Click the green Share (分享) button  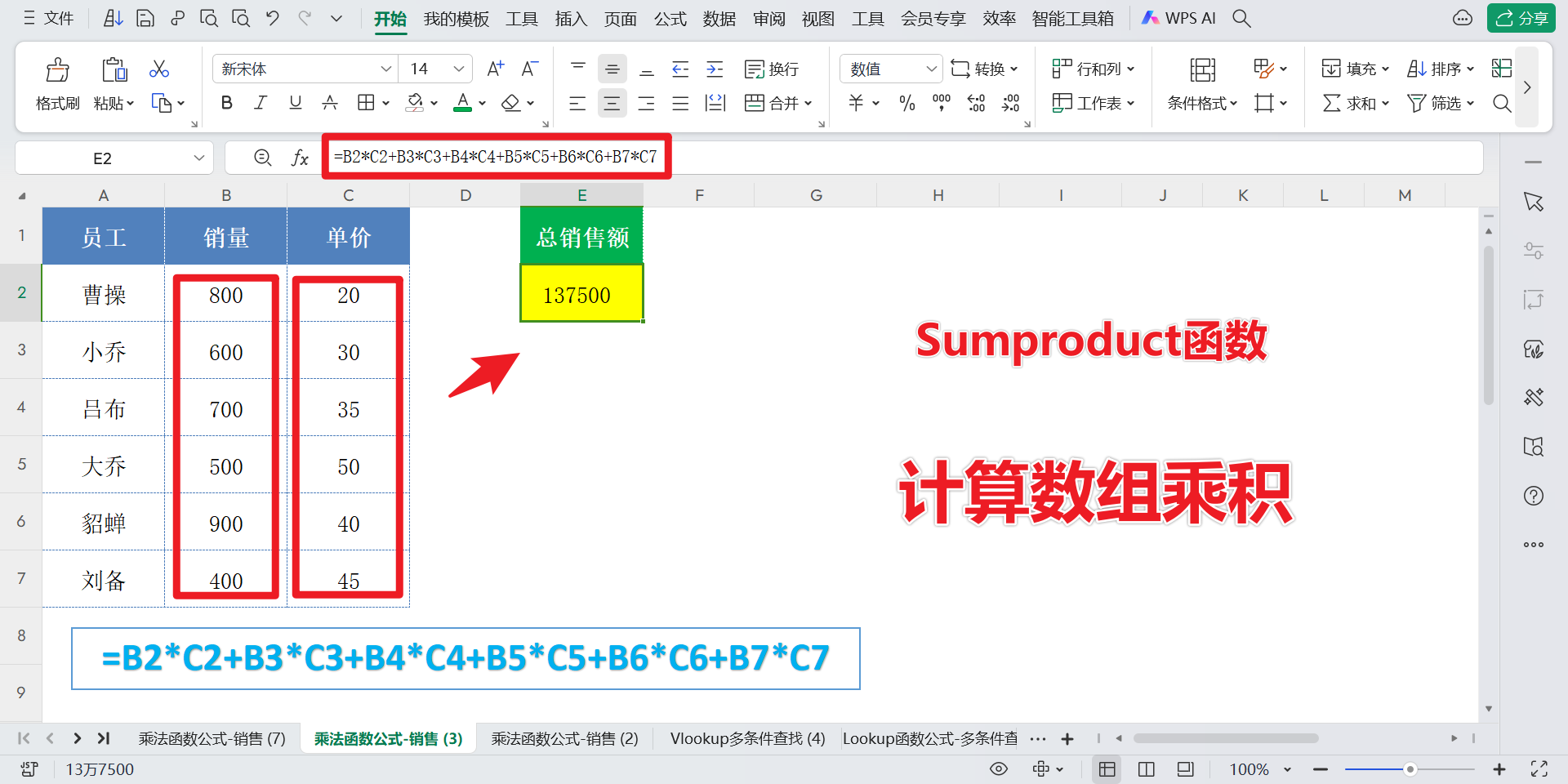point(1521,18)
